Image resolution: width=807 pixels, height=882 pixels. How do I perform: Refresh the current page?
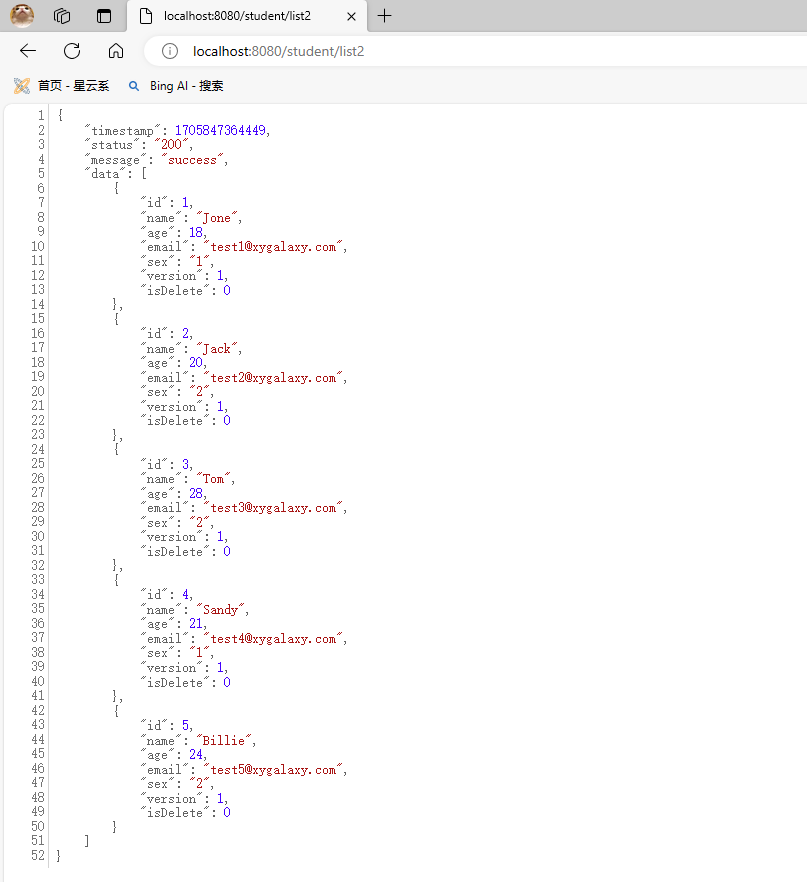pos(72,51)
